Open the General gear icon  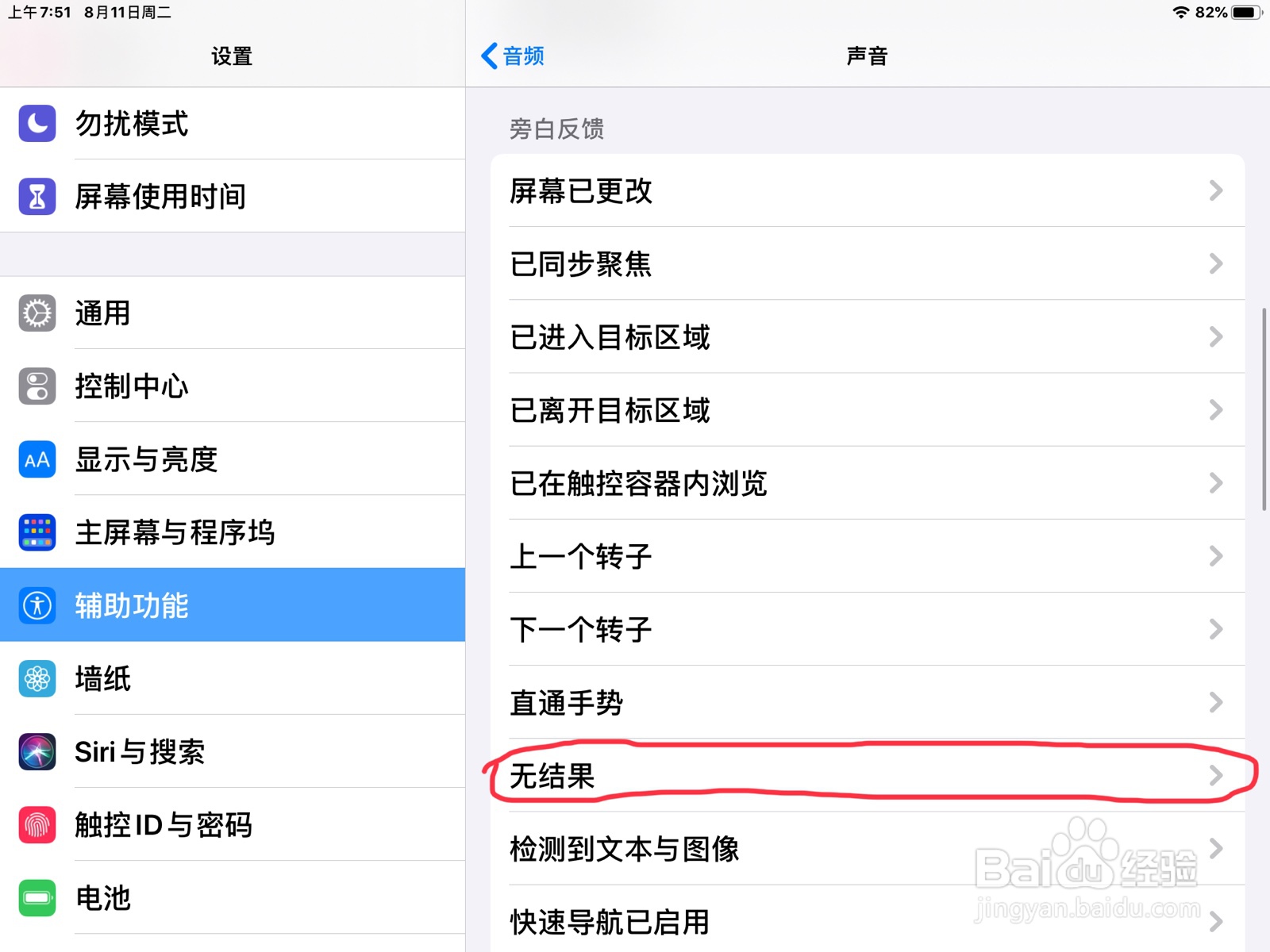[x=37, y=313]
